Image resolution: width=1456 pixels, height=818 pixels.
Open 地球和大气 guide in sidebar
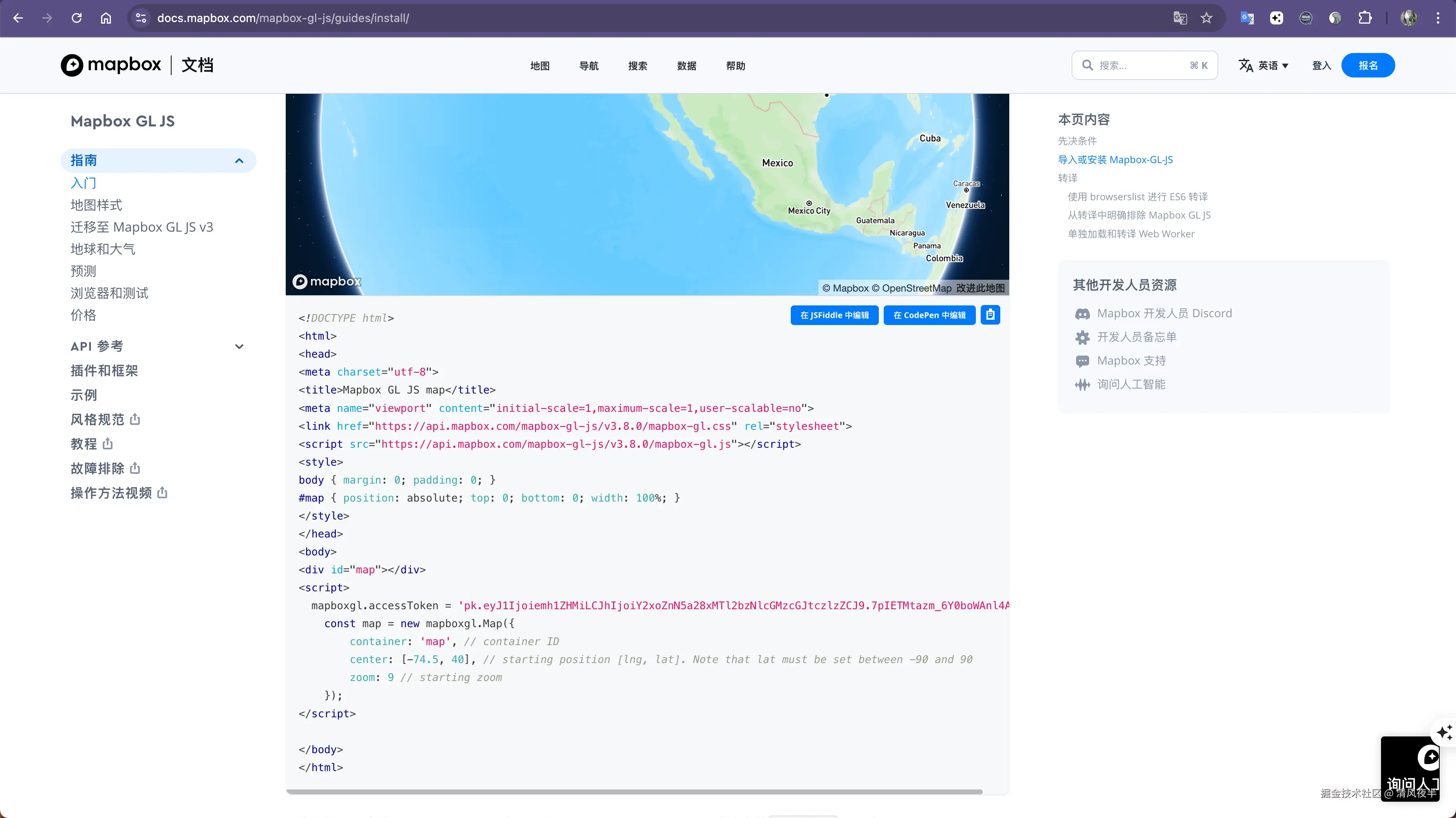(x=103, y=249)
